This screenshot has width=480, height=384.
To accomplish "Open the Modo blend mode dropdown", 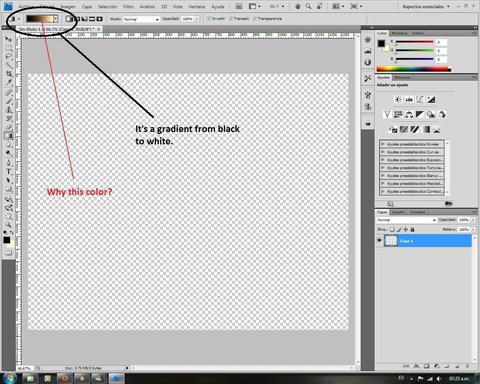I will pyautogui.click(x=141, y=19).
